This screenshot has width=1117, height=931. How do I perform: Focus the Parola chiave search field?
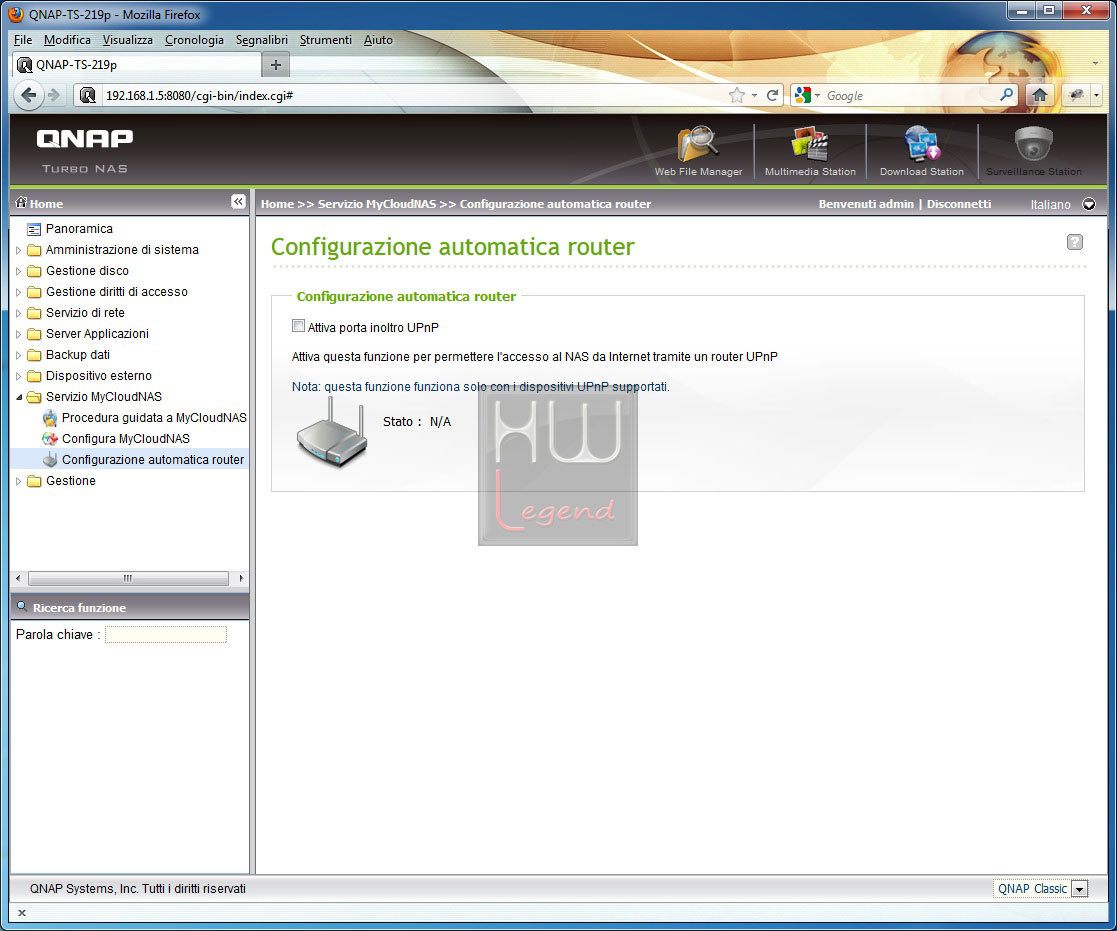point(166,634)
